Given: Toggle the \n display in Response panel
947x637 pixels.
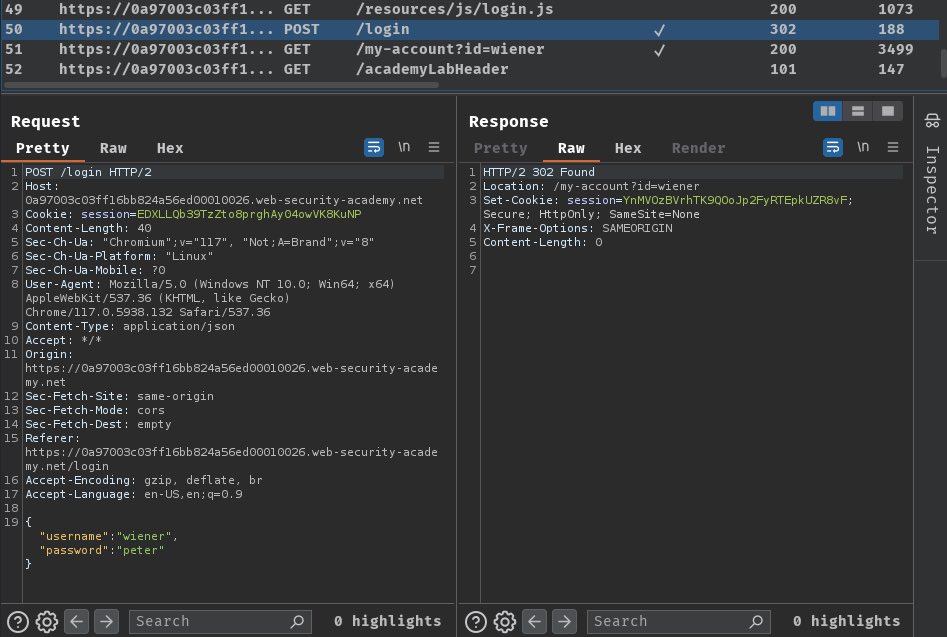Looking at the screenshot, I should pyautogui.click(x=863, y=147).
